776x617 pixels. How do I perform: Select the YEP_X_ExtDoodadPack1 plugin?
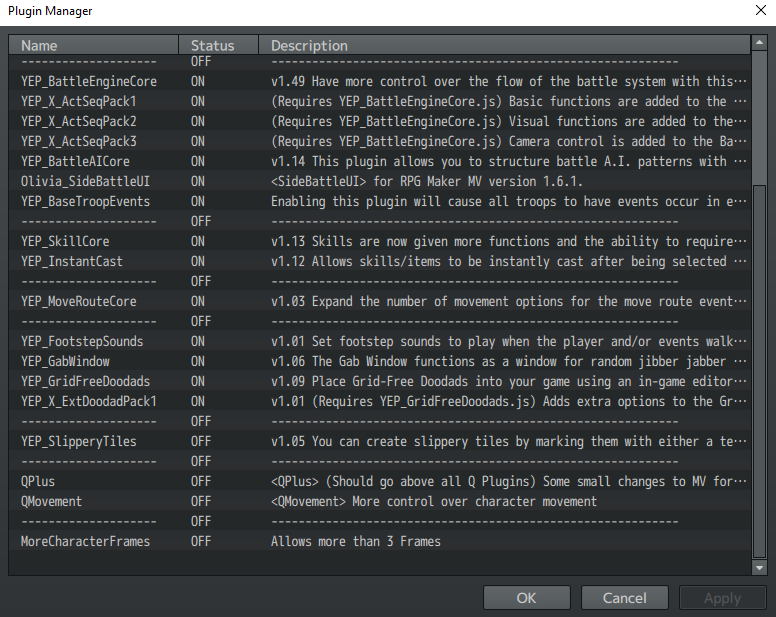(380, 401)
